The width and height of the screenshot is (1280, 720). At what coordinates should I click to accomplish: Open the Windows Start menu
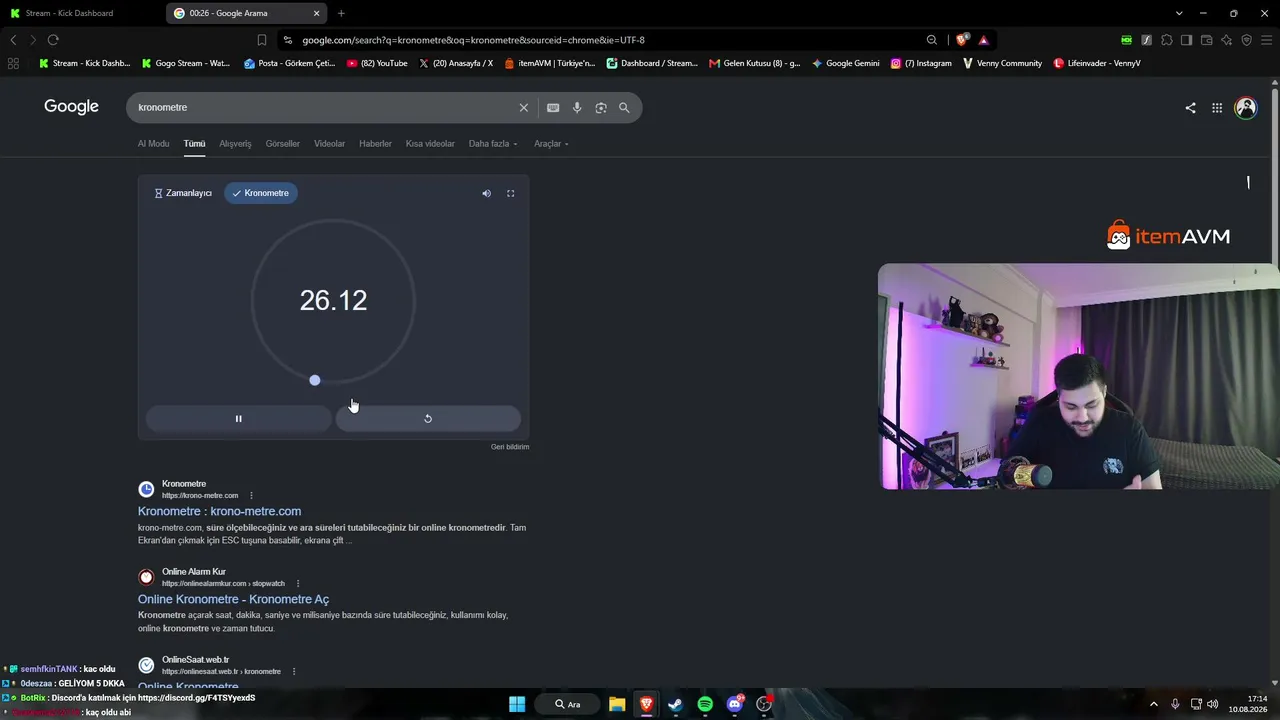[517, 704]
